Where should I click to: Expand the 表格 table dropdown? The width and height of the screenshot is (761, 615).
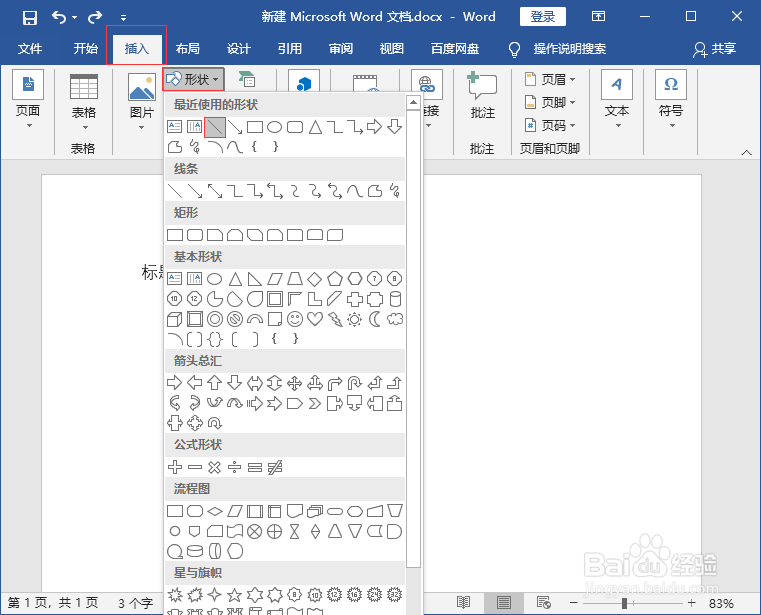point(83,102)
